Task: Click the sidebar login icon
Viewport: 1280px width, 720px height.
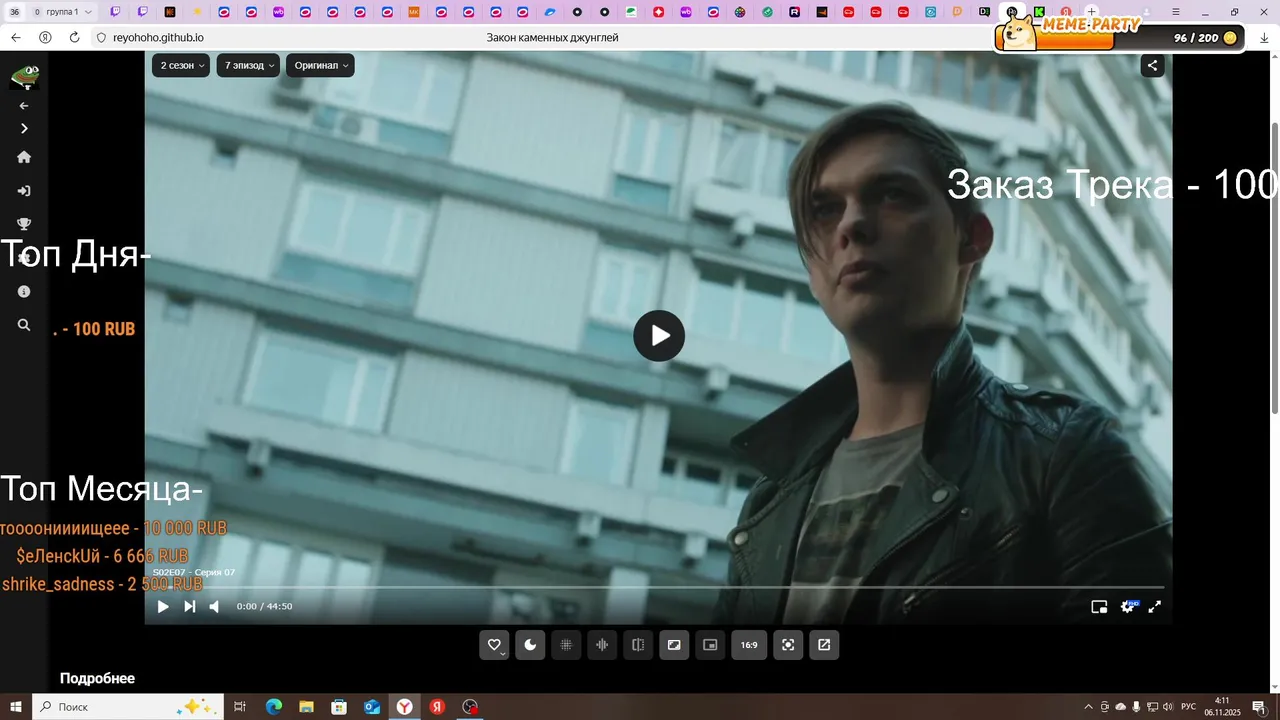Action: pos(24,191)
